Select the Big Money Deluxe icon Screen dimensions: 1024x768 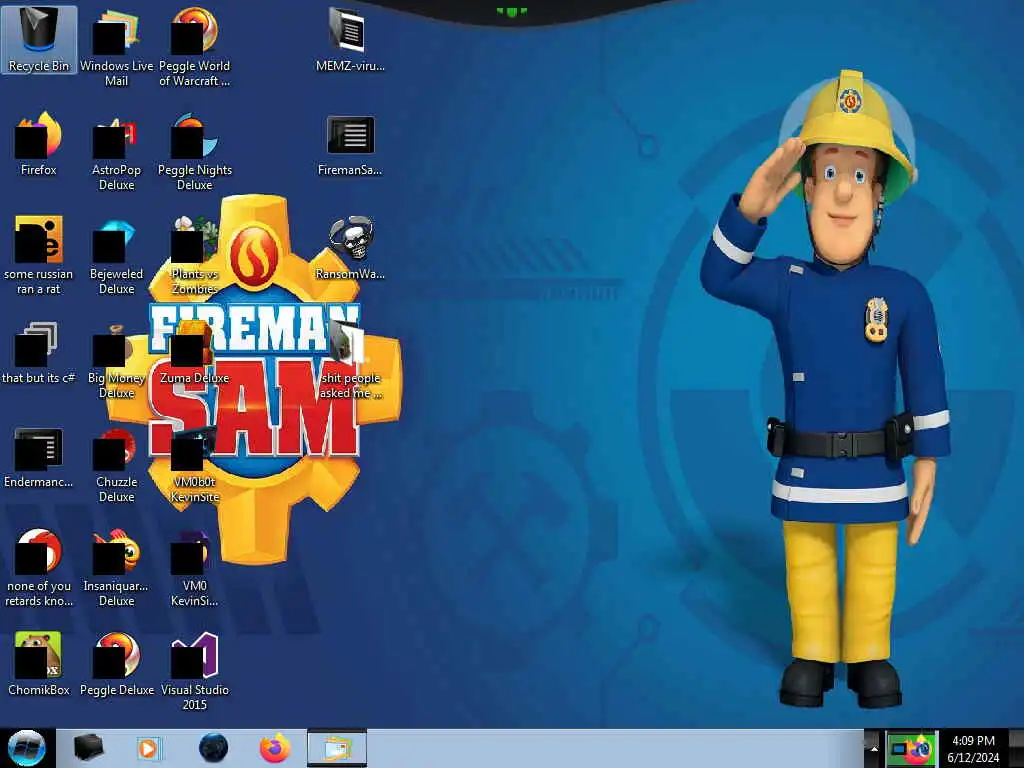pos(116,360)
